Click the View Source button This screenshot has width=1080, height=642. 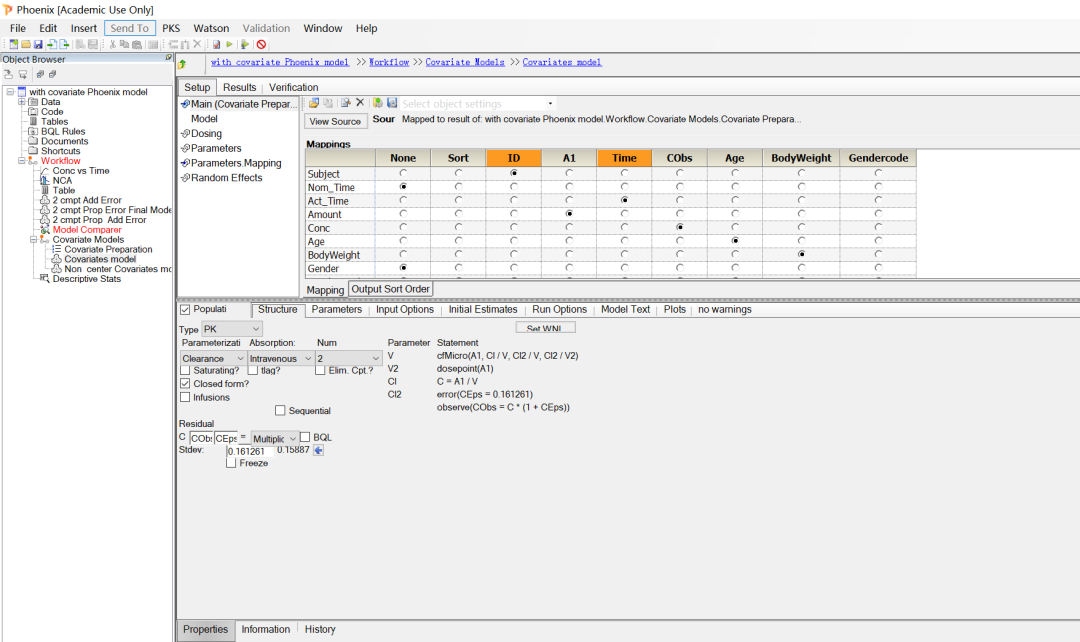point(335,121)
